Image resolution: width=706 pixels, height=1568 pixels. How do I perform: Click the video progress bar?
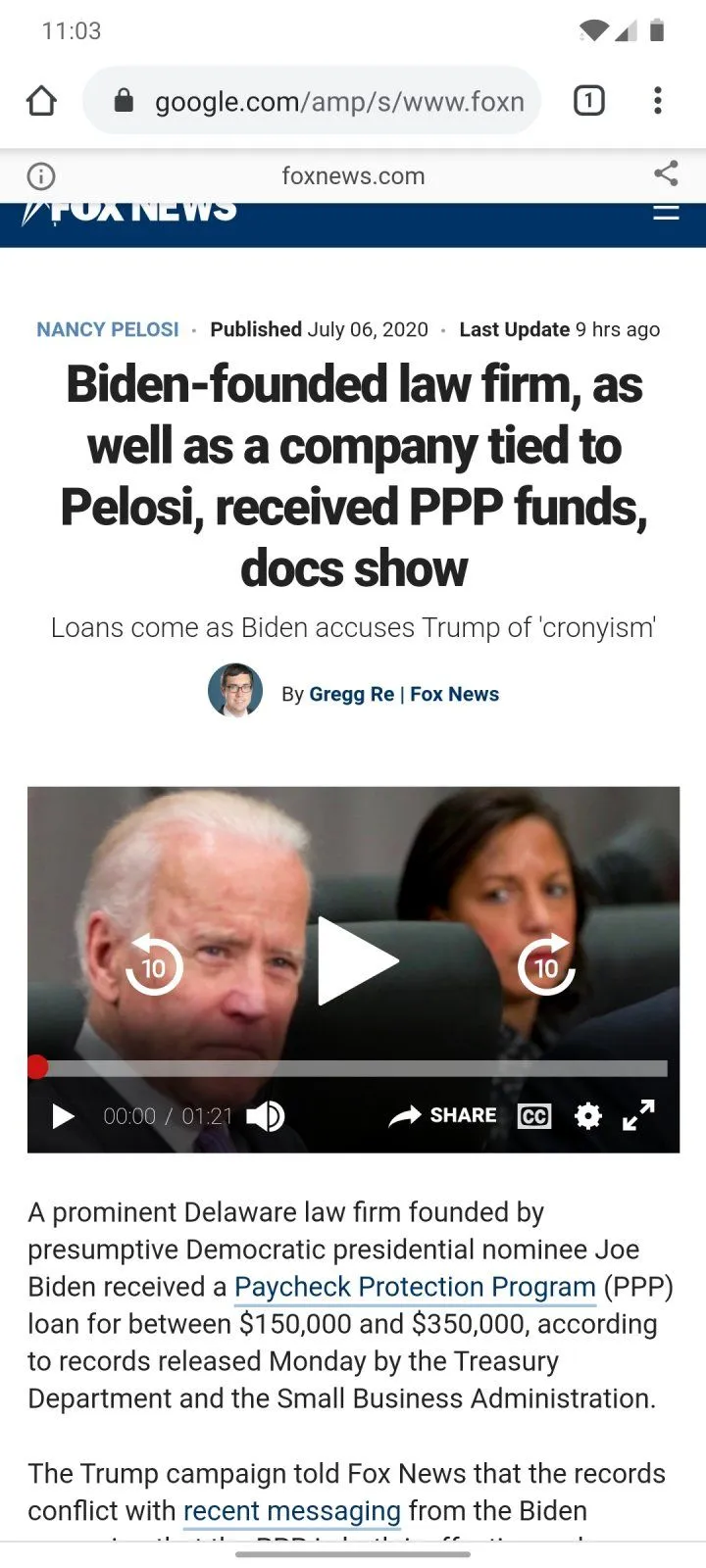(x=352, y=1068)
